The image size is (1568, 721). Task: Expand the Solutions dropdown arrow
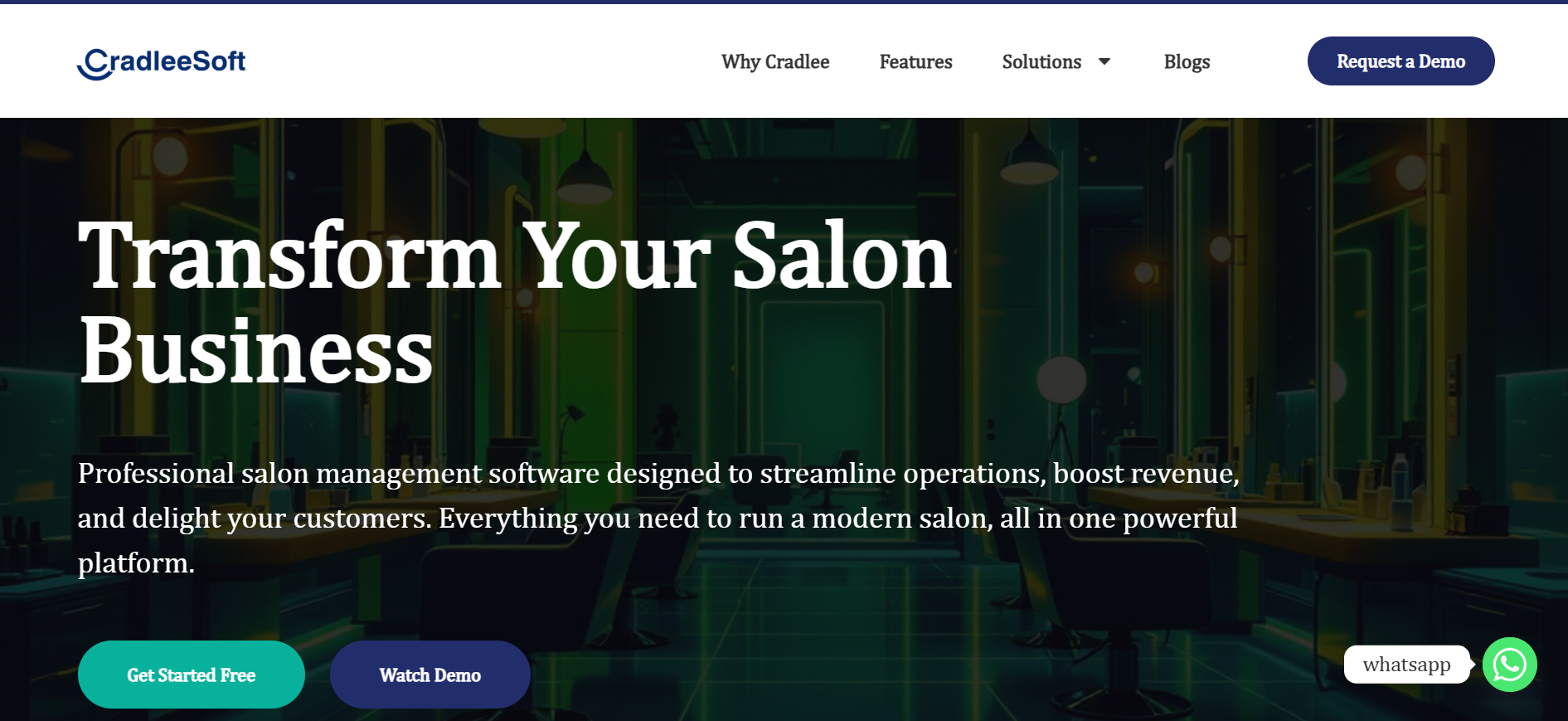click(x=1104, y=62)
